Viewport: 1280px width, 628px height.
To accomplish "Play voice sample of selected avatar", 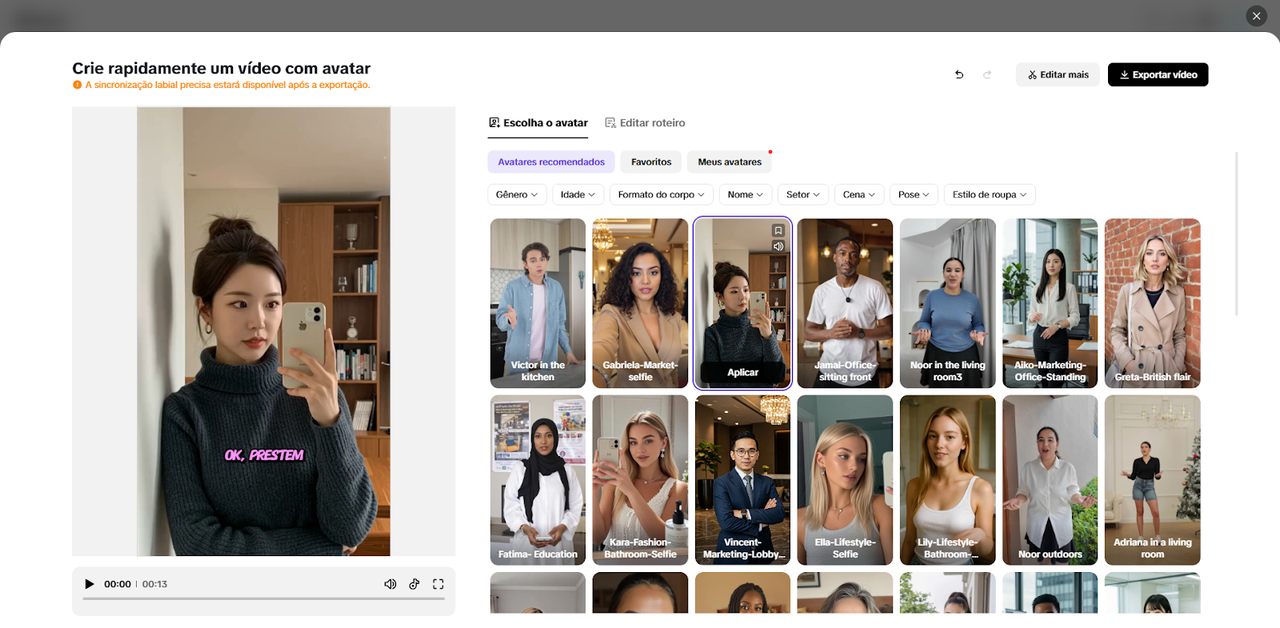I will 778,246.
